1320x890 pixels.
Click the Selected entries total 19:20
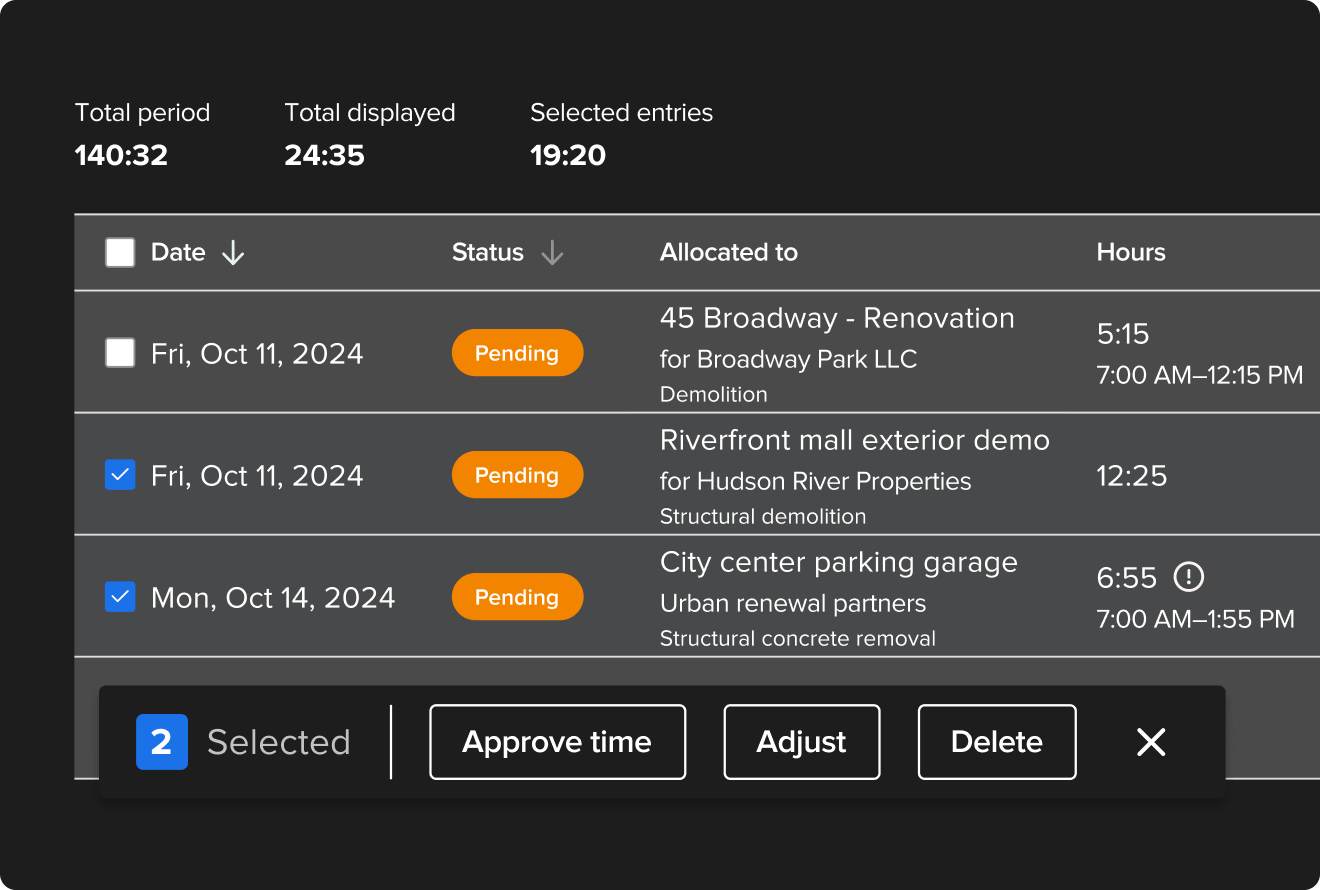click(568, 155)
